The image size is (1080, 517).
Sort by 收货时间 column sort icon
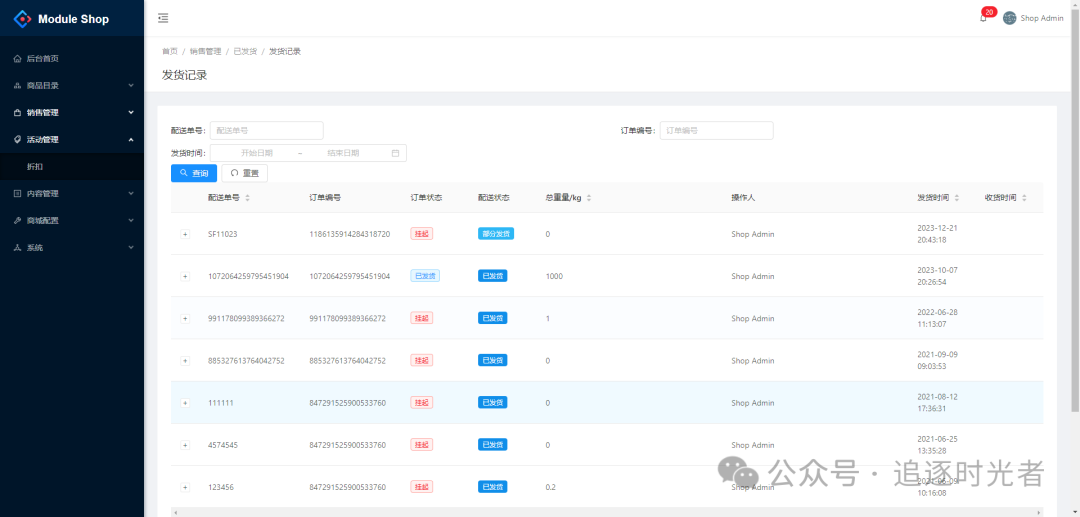[x=1023, y=198]
